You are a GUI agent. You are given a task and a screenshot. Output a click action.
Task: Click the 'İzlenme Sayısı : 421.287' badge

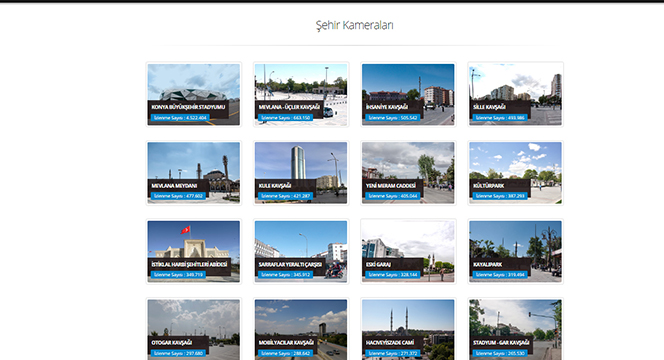point(285,196)
